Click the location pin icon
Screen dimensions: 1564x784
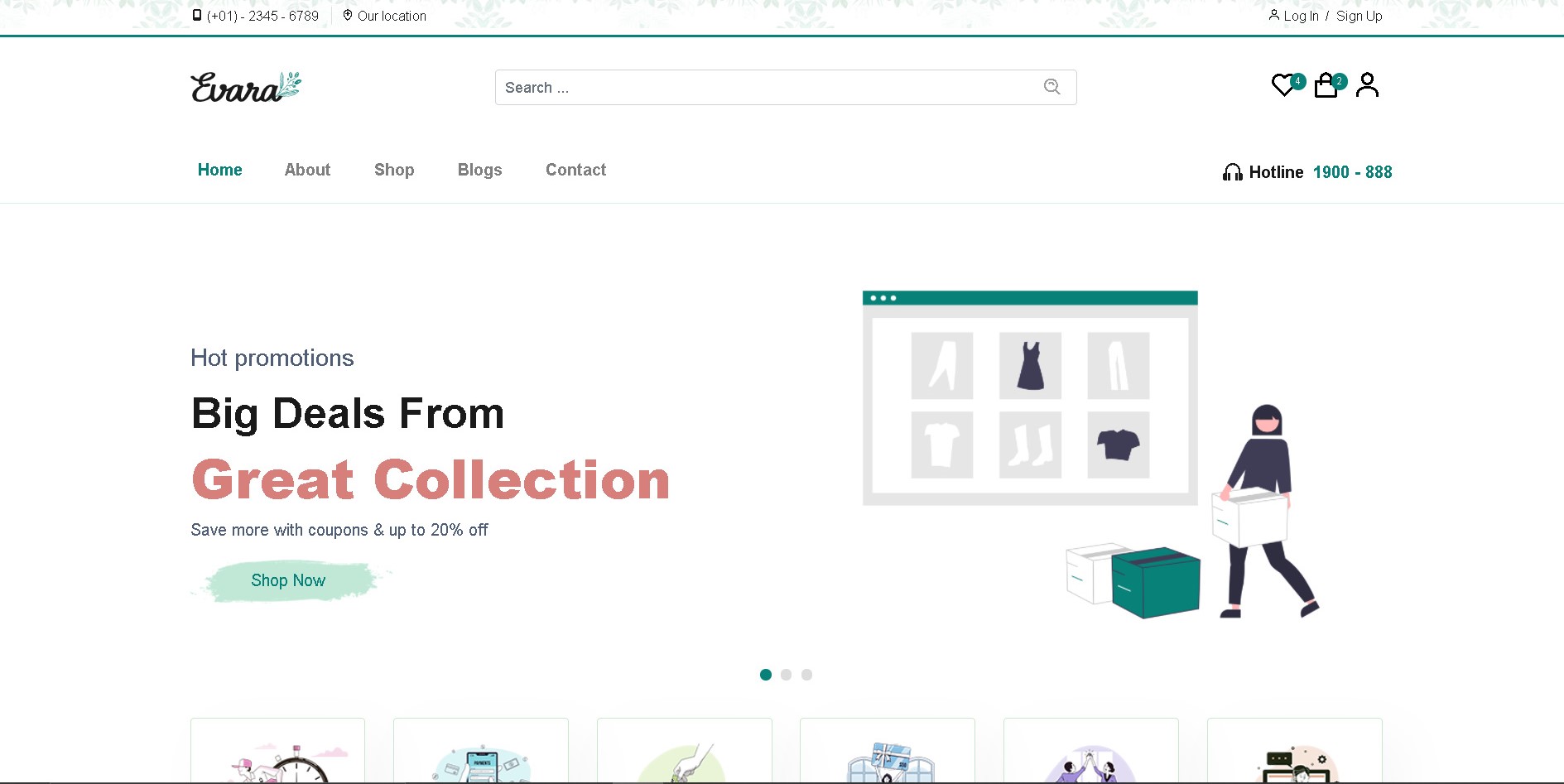348,15
